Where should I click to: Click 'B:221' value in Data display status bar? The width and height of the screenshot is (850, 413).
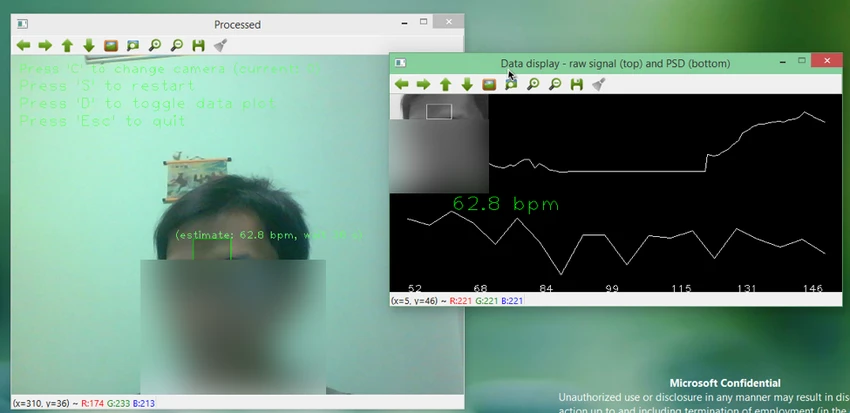(x=512, y=300)
